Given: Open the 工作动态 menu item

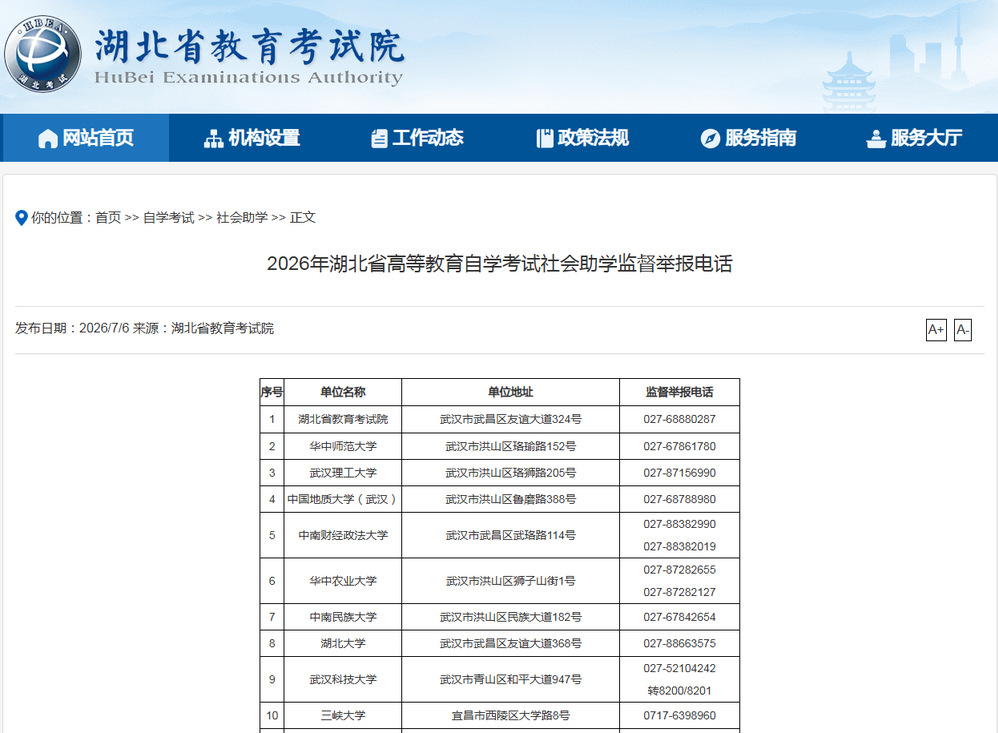Looking at the screenshot, I should tap(417, 138).
